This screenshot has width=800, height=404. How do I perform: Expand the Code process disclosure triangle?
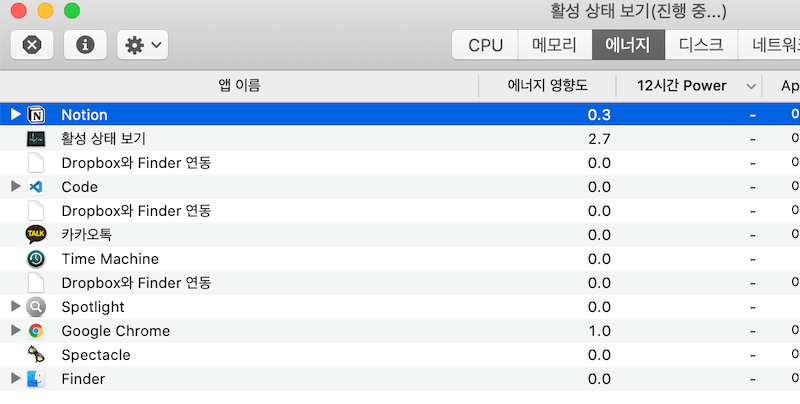(x=16, y=187)
